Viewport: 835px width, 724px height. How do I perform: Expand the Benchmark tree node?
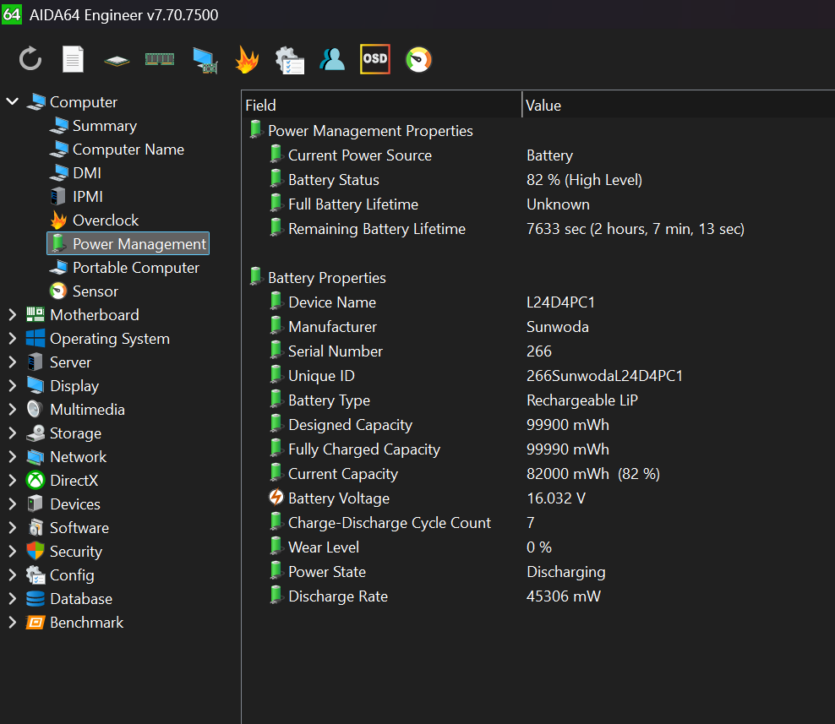[x=12, y=622]
